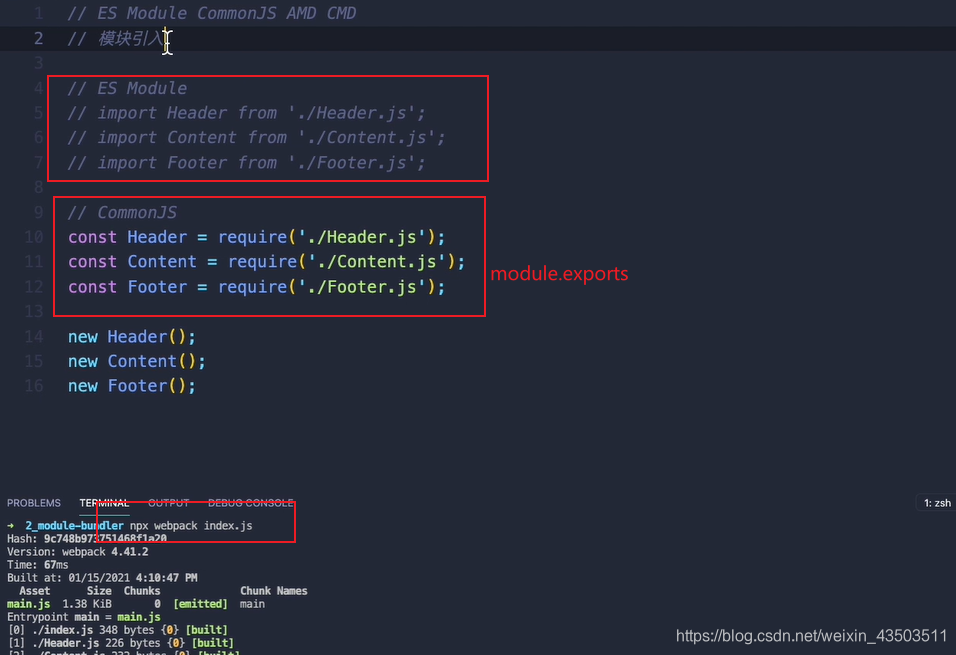956x655 pixels.
Task: Click the 'main.js' asset name in the 1.38 KiB row
Action: pyautogui.click(x=29, y=604)
